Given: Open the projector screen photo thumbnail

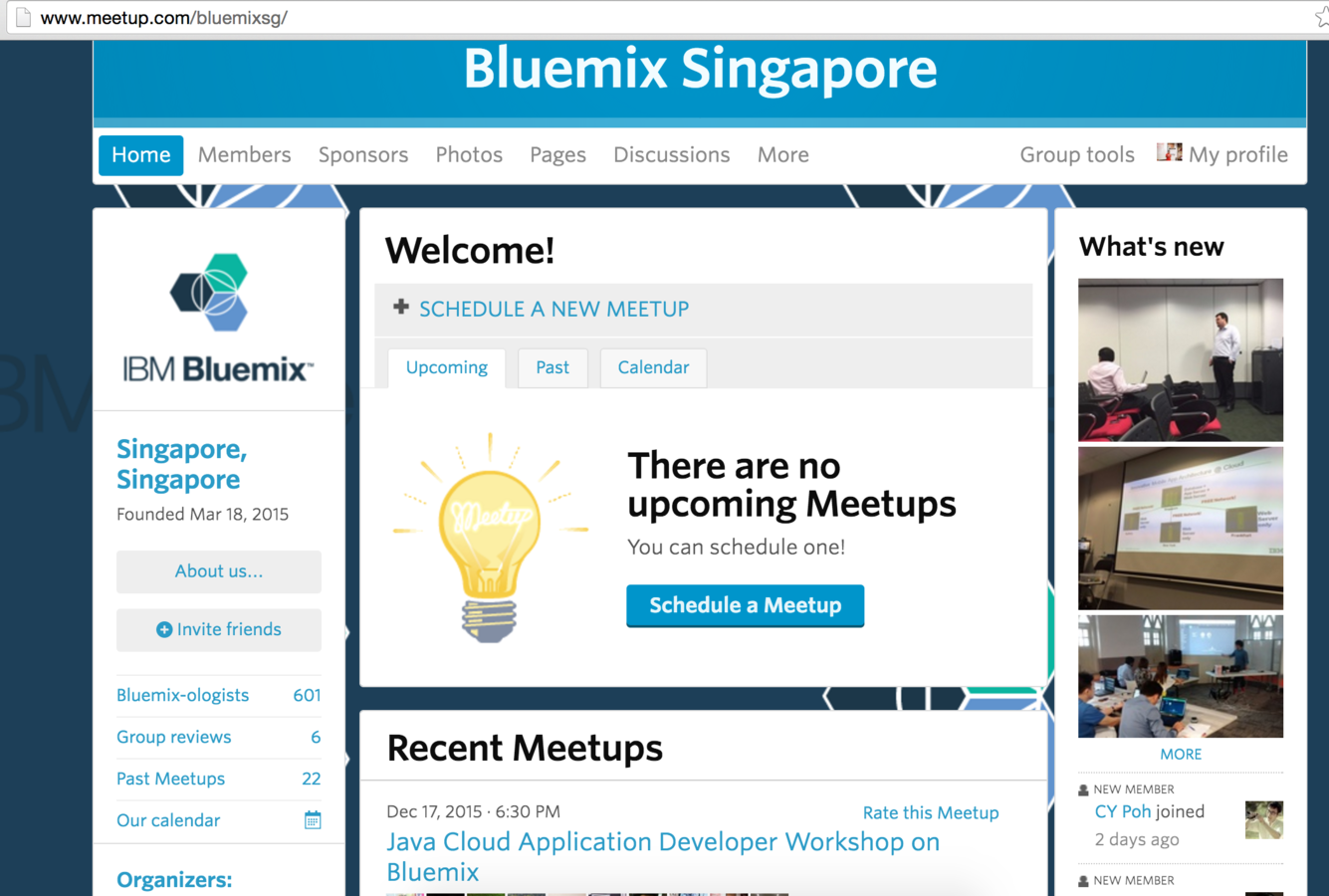Looking at the screenshot, I should pyautogui.click(x=1181, y=528).
